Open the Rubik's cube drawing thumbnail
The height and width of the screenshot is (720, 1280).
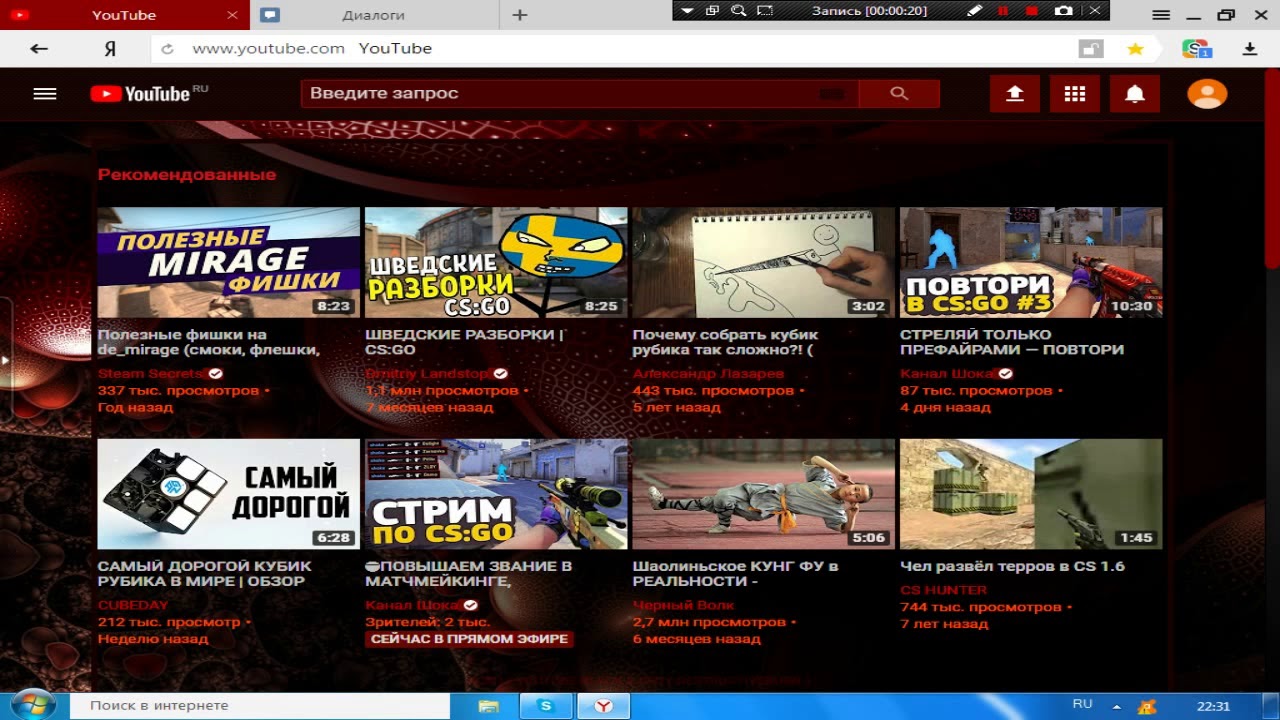click(x=763, y=262)
